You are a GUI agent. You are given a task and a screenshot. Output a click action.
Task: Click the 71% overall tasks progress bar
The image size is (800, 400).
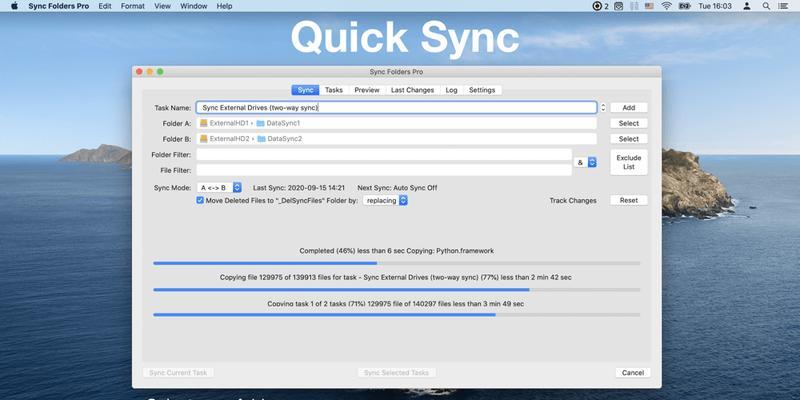click(x=396, y=315)
